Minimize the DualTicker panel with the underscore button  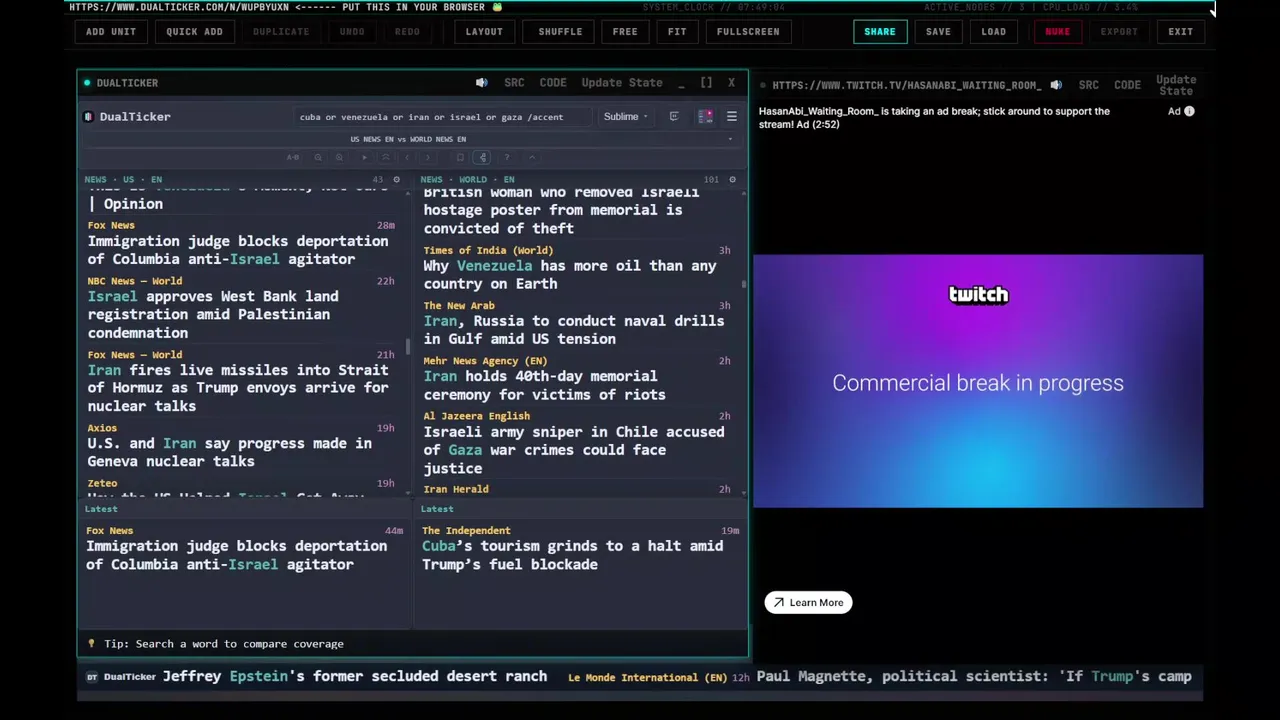click(681, 84)
